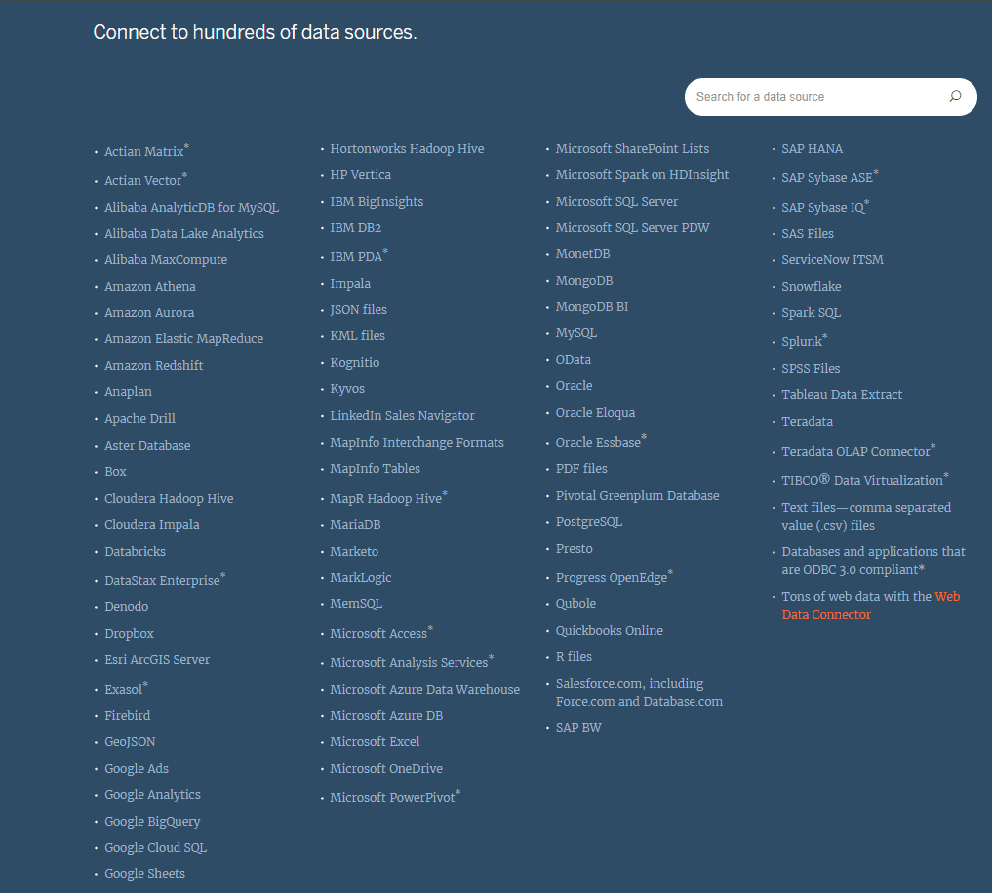Click 'Actian Matrix' list entry

pyautogui.click(x=144, y=151)
